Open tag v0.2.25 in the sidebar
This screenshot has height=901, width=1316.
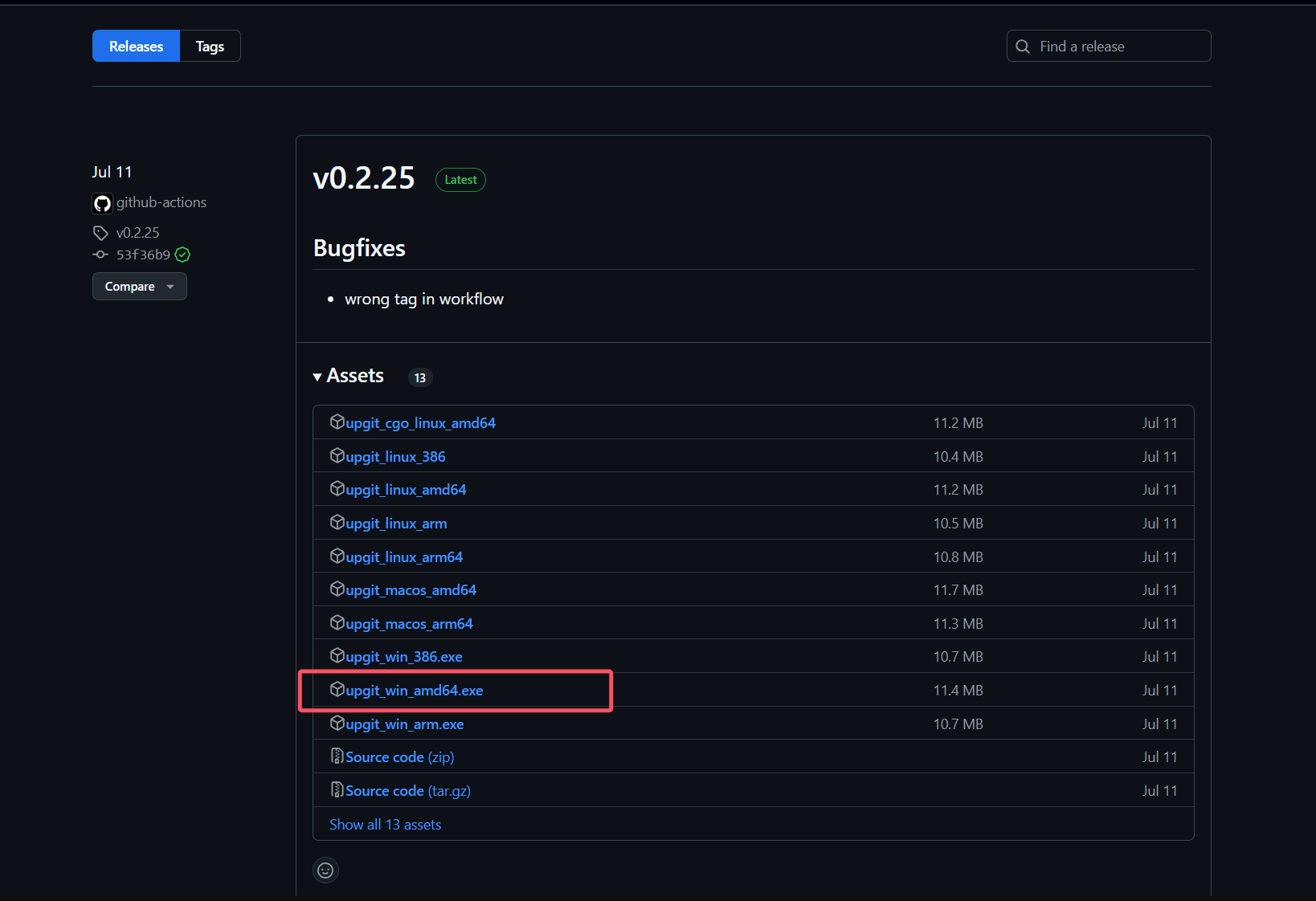pos(138,233)
